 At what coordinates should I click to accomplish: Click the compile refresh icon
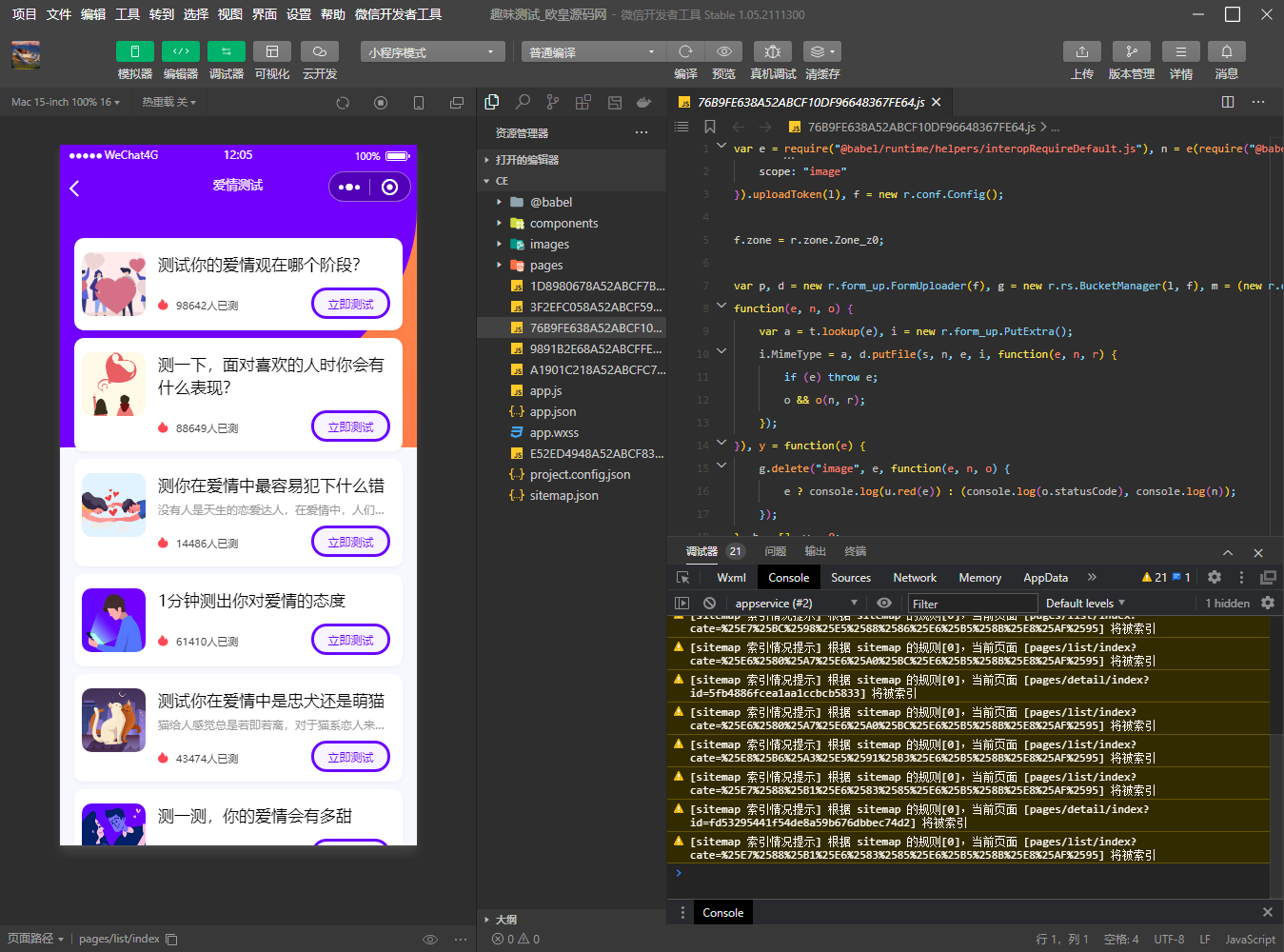[x=685, y=51]
